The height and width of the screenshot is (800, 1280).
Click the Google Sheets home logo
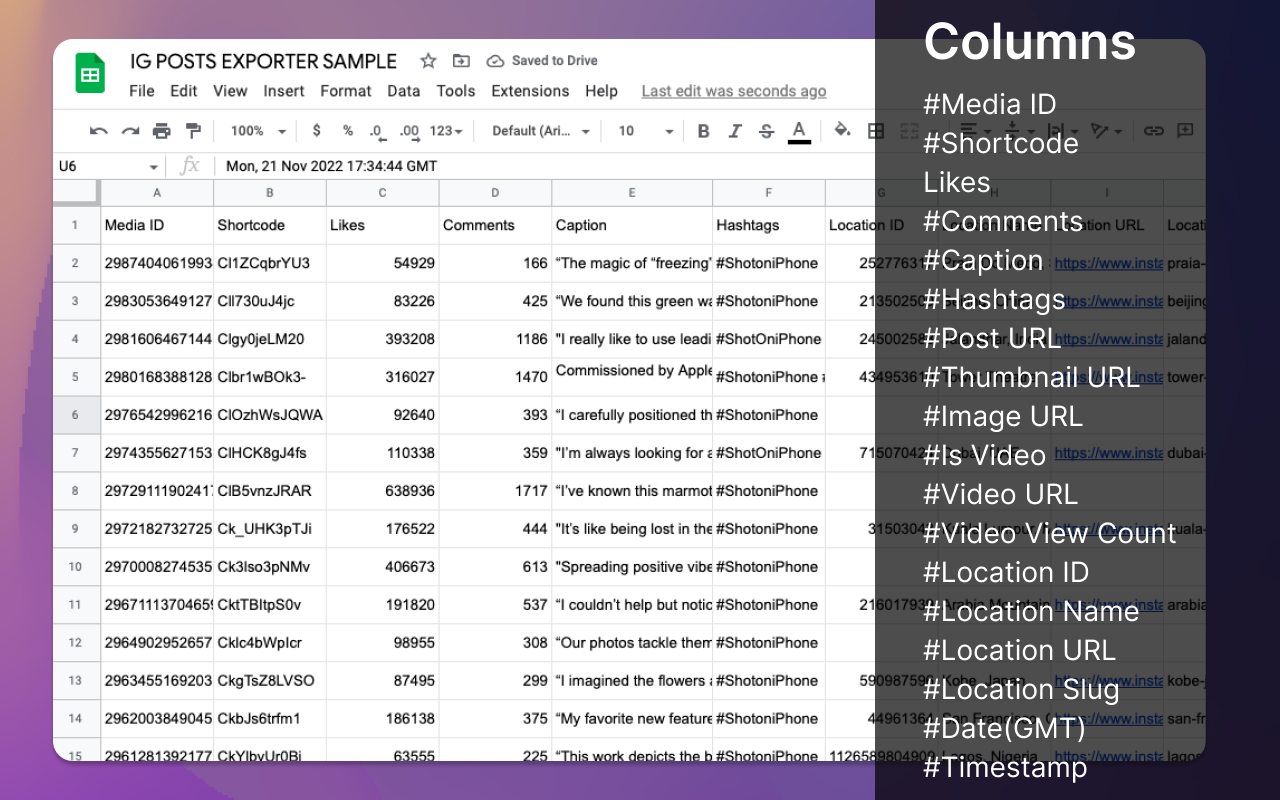tap(90, 75)
